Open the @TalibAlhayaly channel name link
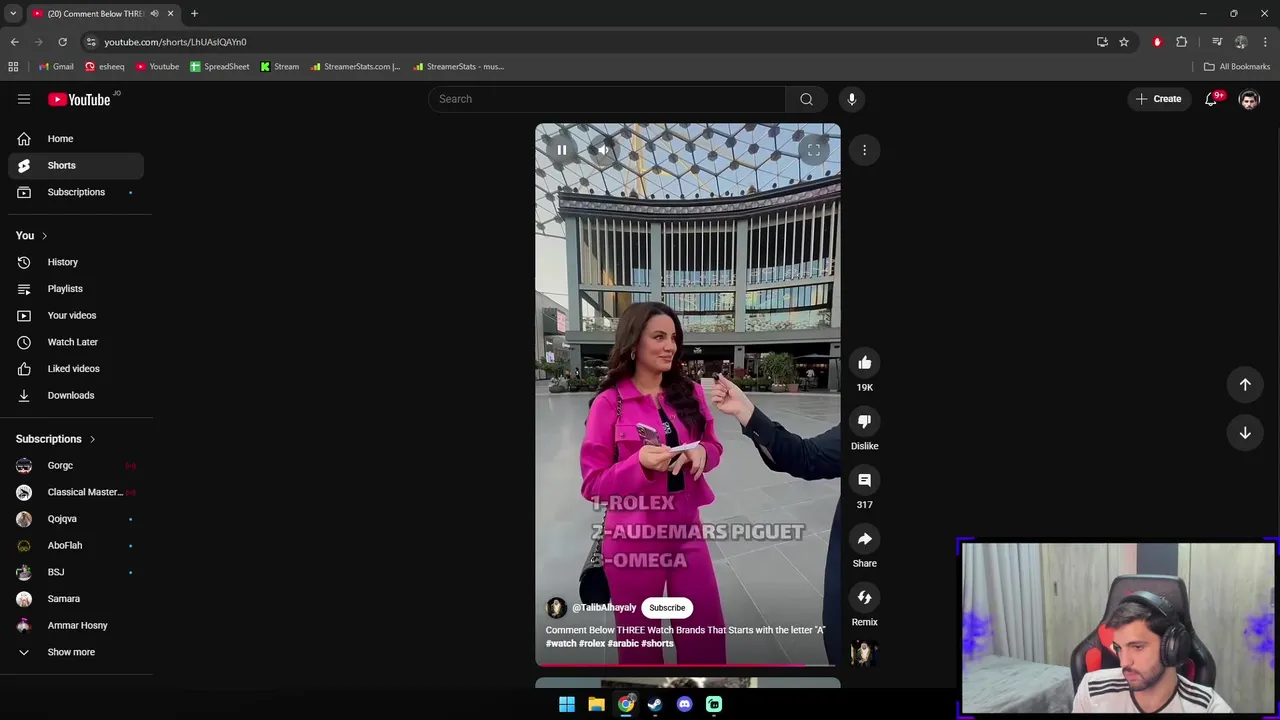The width and height of the screenshot is (1280, 720). tap(604, 608)
